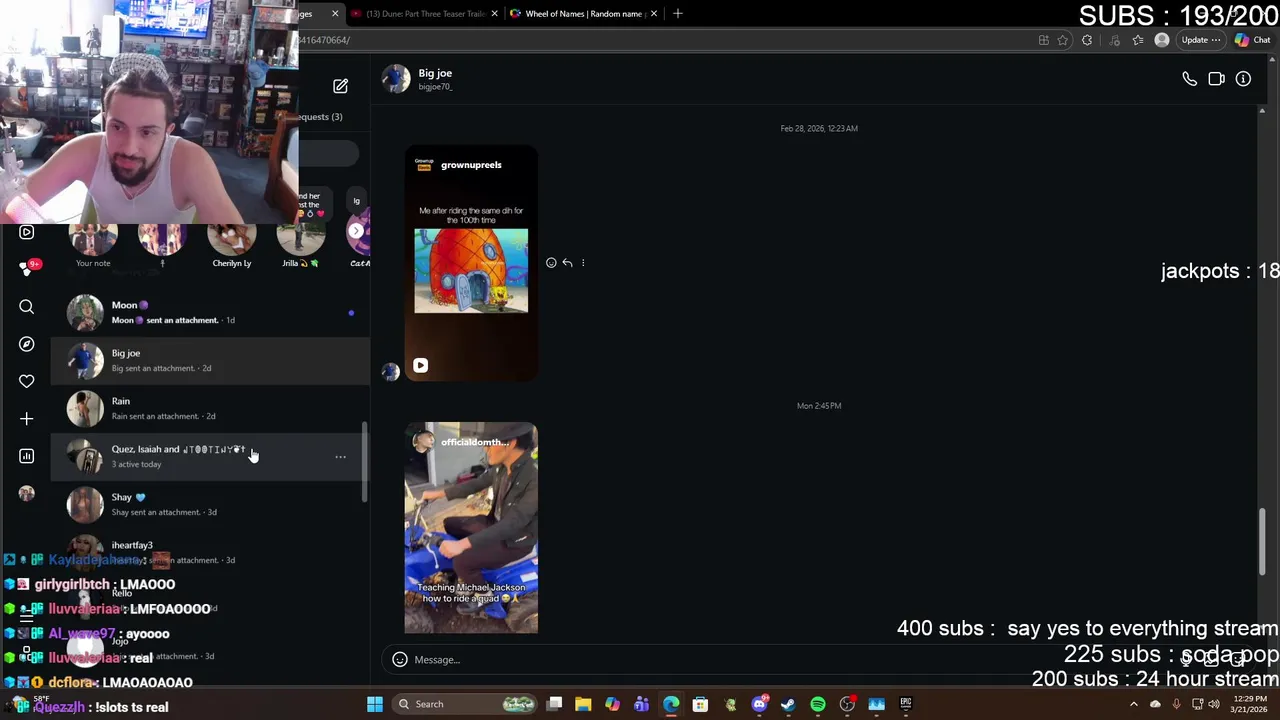This screenshot has height=720, width=1280.
Task: Open officialdomth quad bike reel thumbnail
Action: click(x=471, y=528)
